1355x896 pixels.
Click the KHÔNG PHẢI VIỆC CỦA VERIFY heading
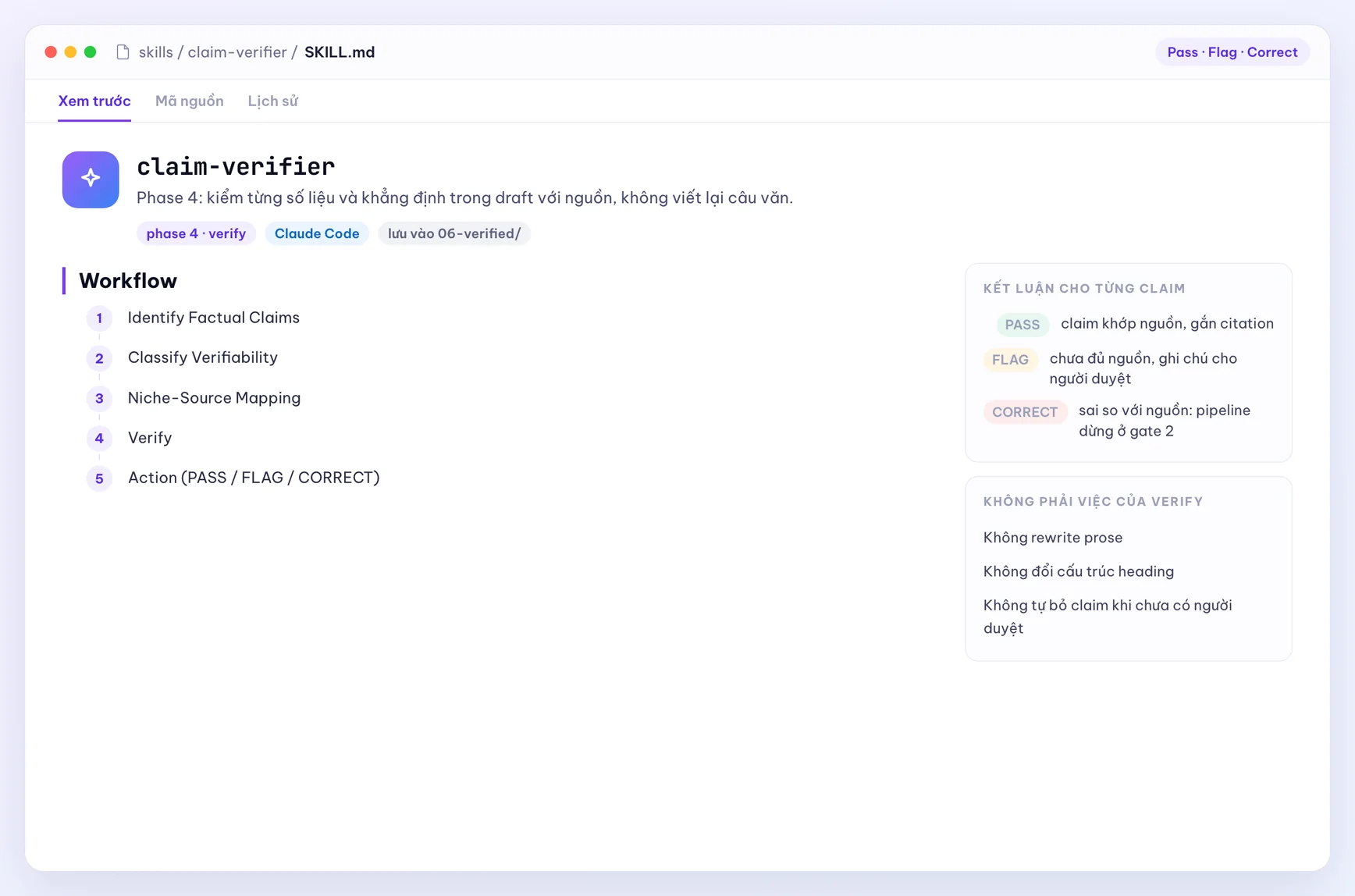pos(1093,501)
